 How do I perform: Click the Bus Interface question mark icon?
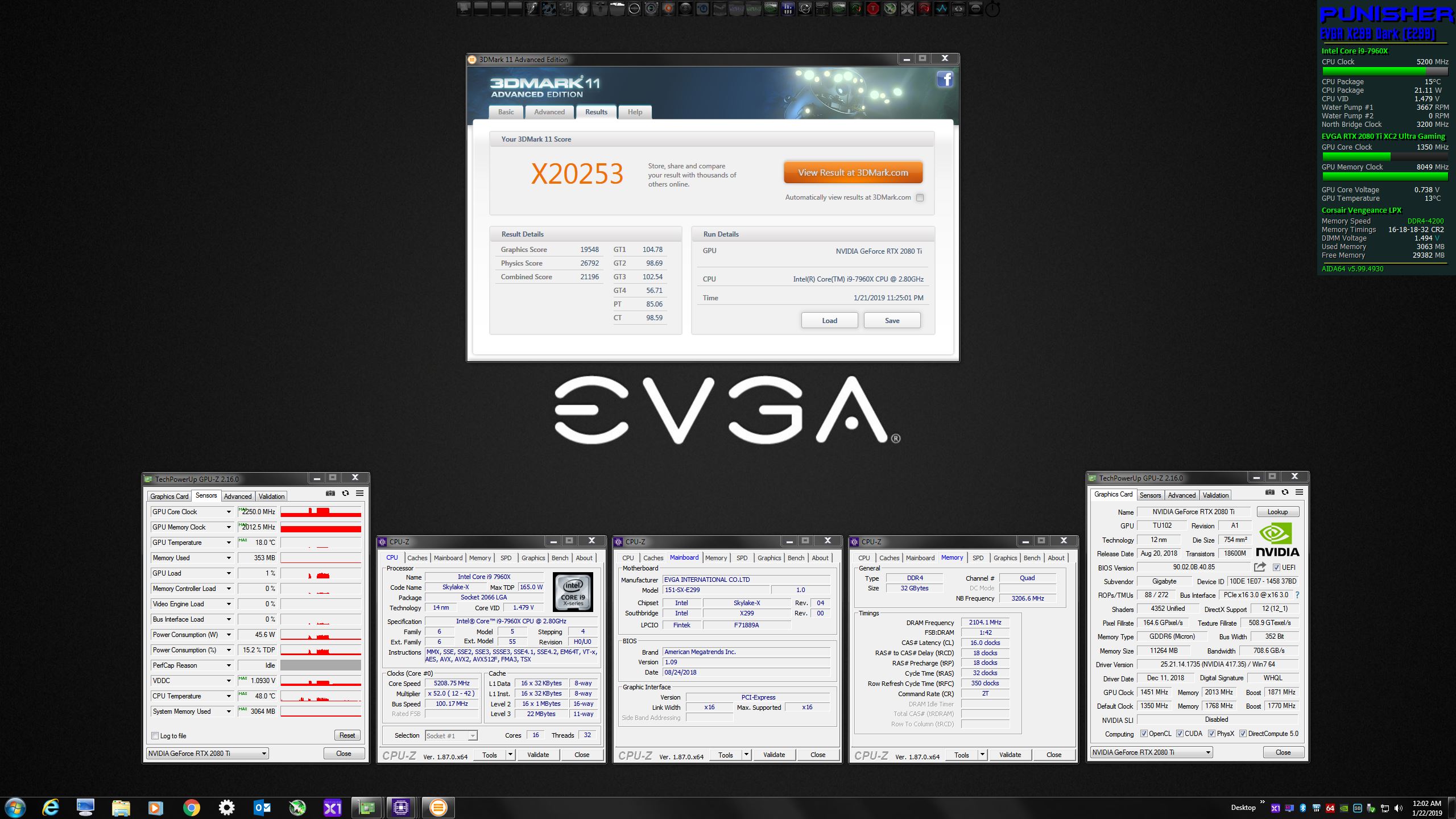tap(1297, 595)
